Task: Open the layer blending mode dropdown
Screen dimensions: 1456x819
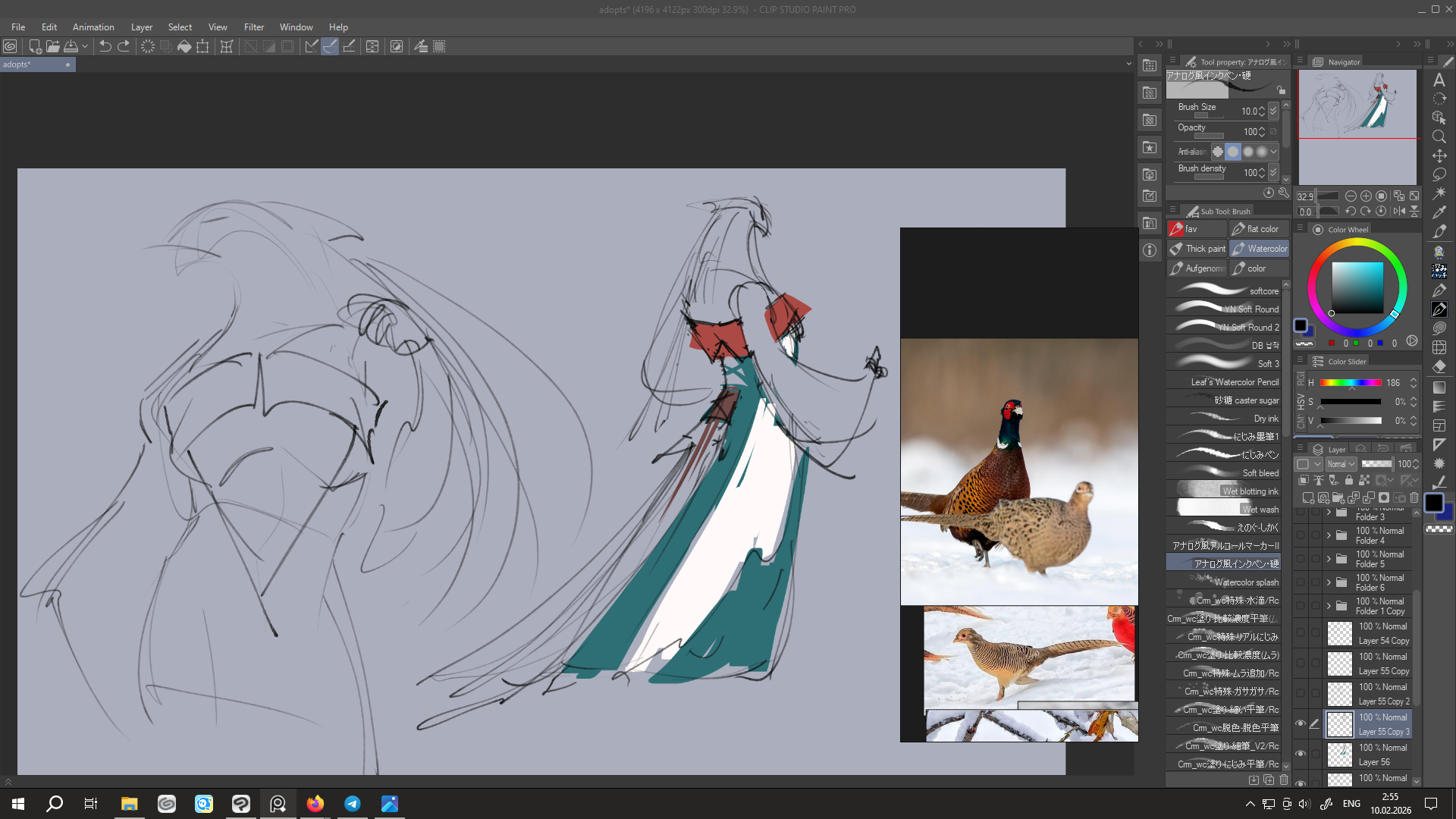Action: 1341,464
